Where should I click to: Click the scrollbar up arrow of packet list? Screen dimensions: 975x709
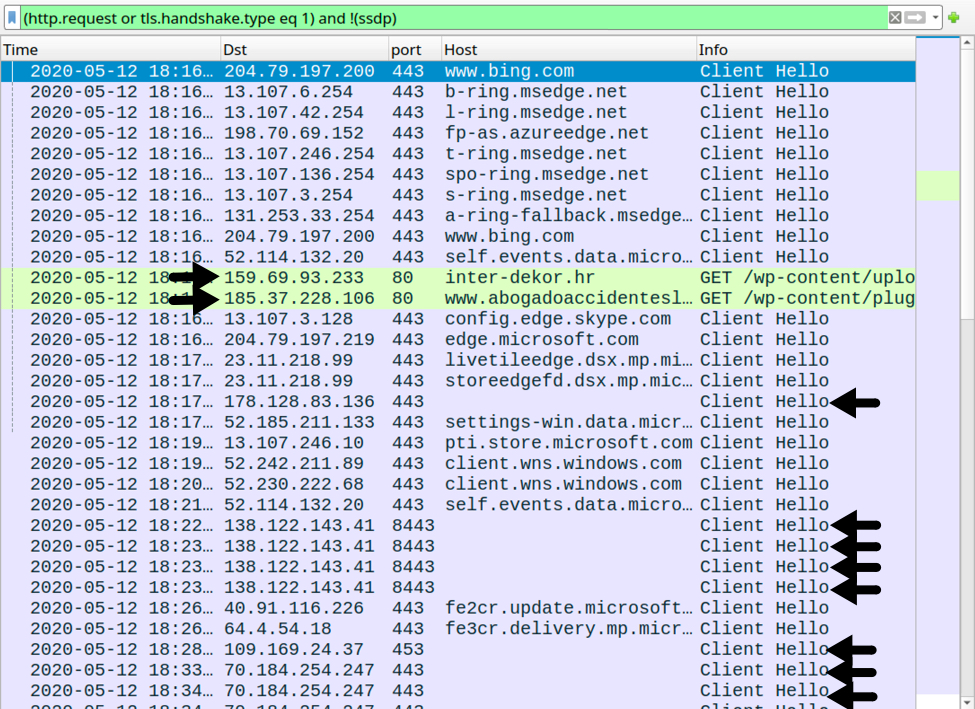point(968,43)
